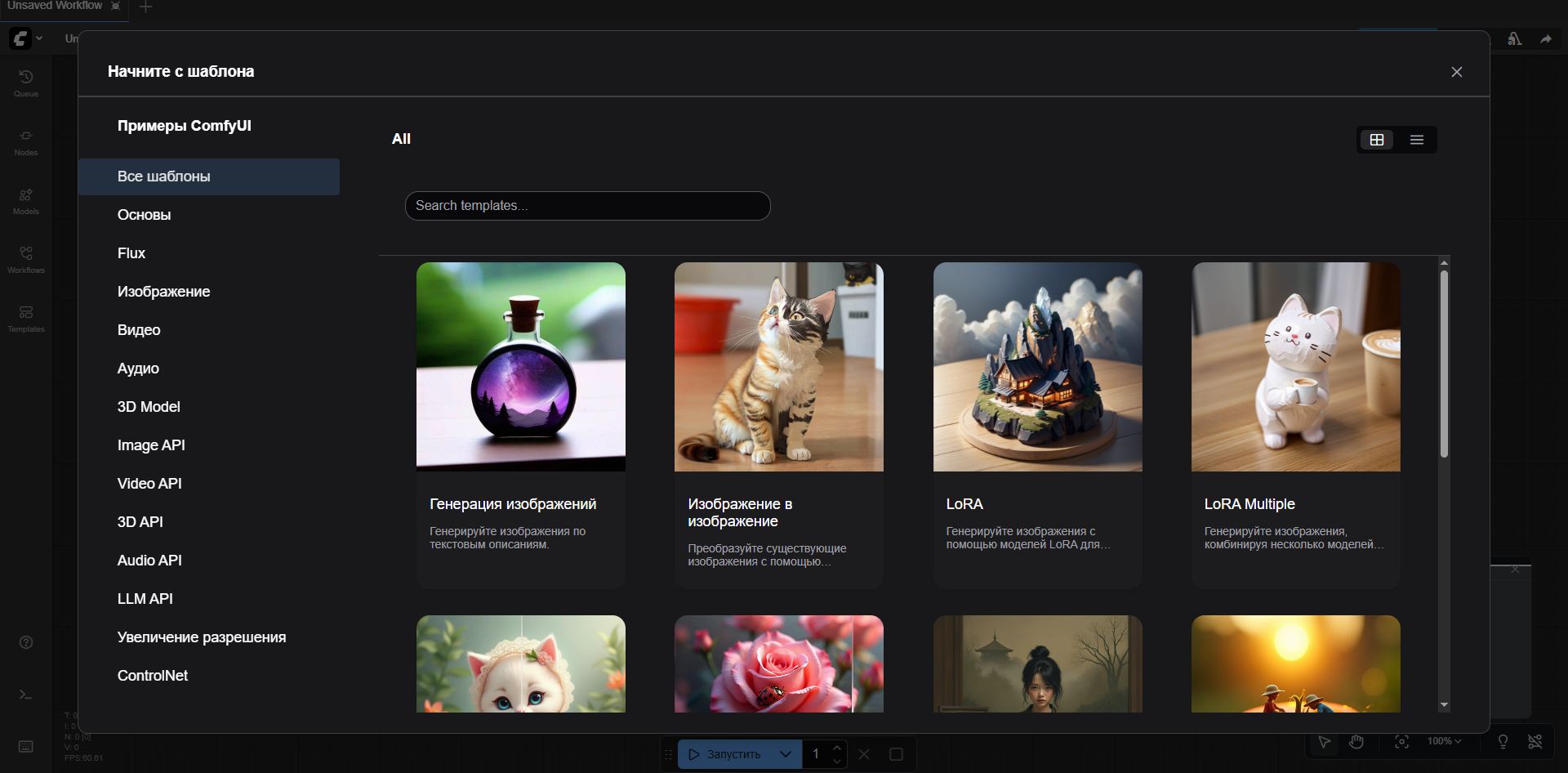This screenshot has height=773, width=1568.
Task: Expand the run mode dropdown next to Запустить
Action: pos(786,754)
